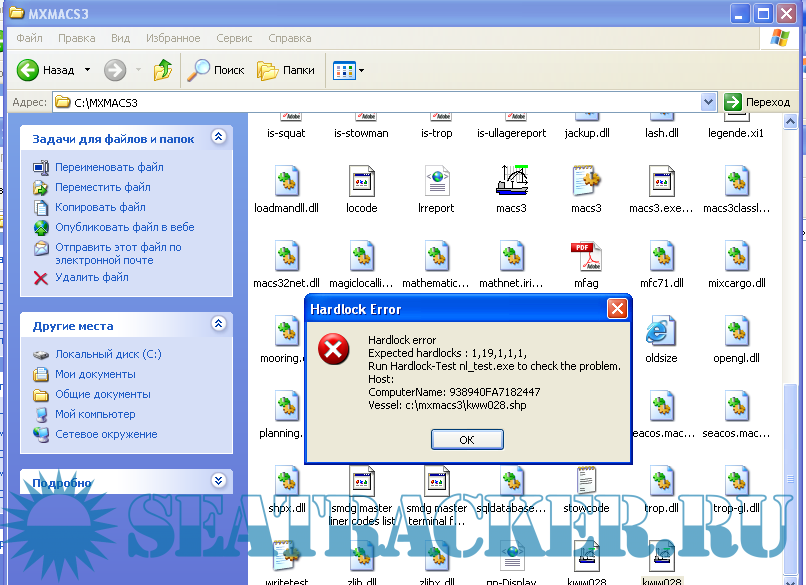Select the opengl.dll file icon
The width and height of the screenshot is (806, 585).
pyautogui.click(x=736, y=333)
